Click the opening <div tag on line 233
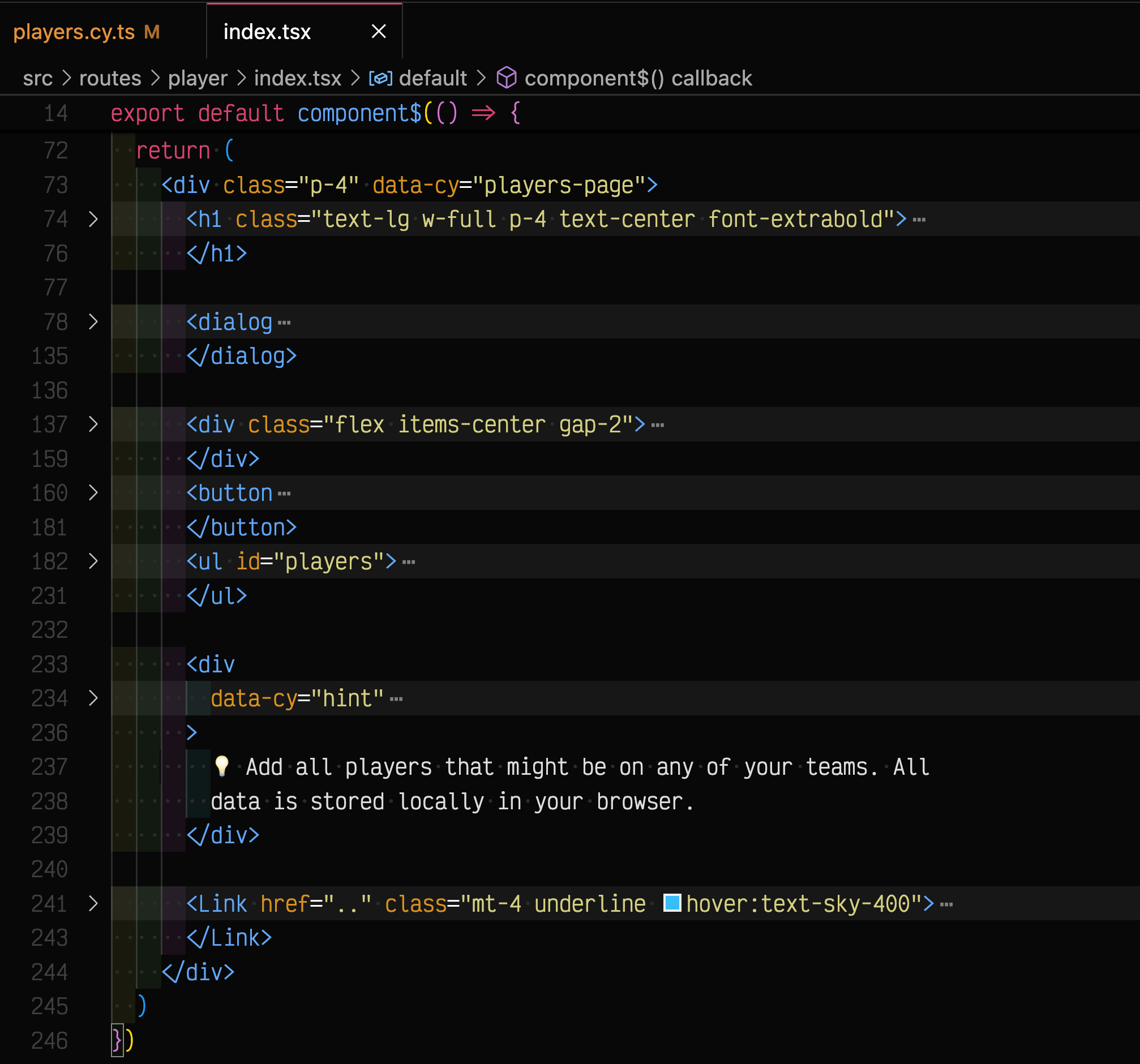Screen dimensions: 1140x1064 tap(211, 664)
